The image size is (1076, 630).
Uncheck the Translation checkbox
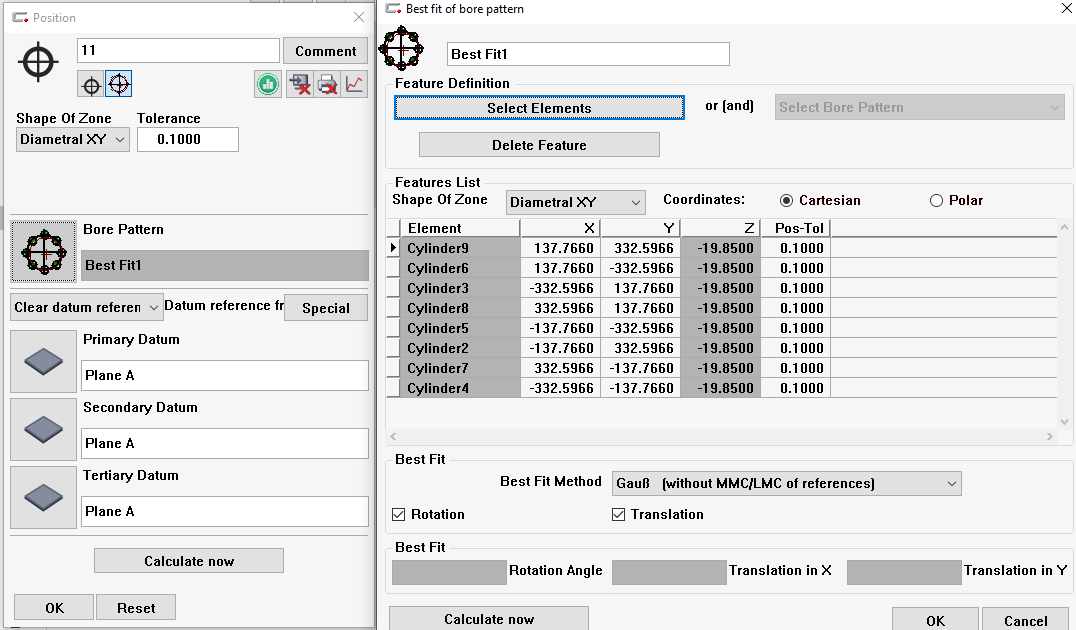coord(618,515)
